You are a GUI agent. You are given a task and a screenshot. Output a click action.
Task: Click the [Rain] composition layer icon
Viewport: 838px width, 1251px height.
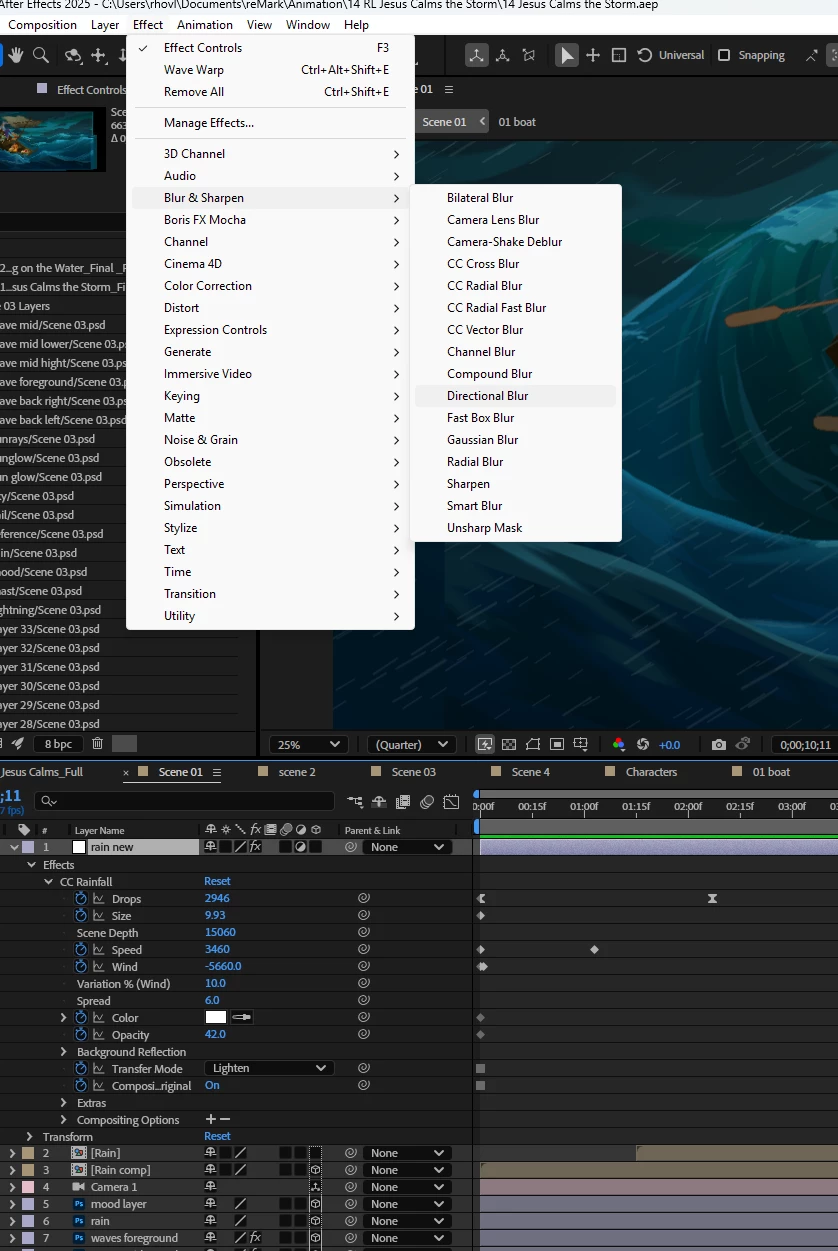pyautogui.click(x=78, y=1153)
